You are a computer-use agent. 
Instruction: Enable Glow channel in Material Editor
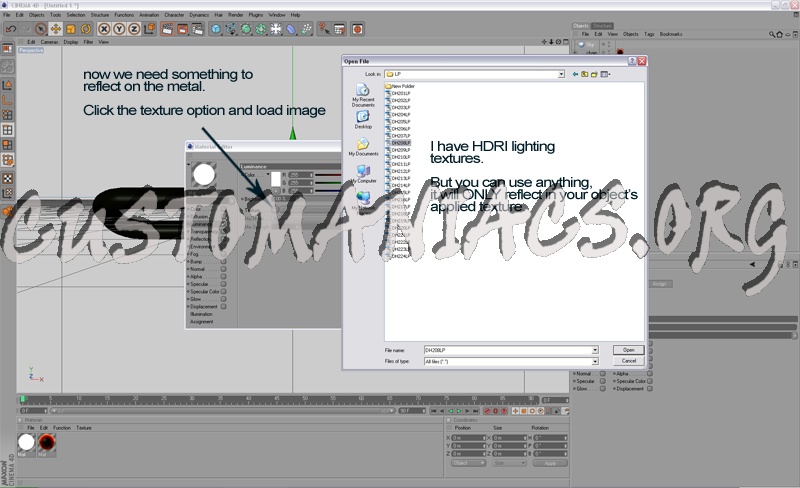pos(223,299)
